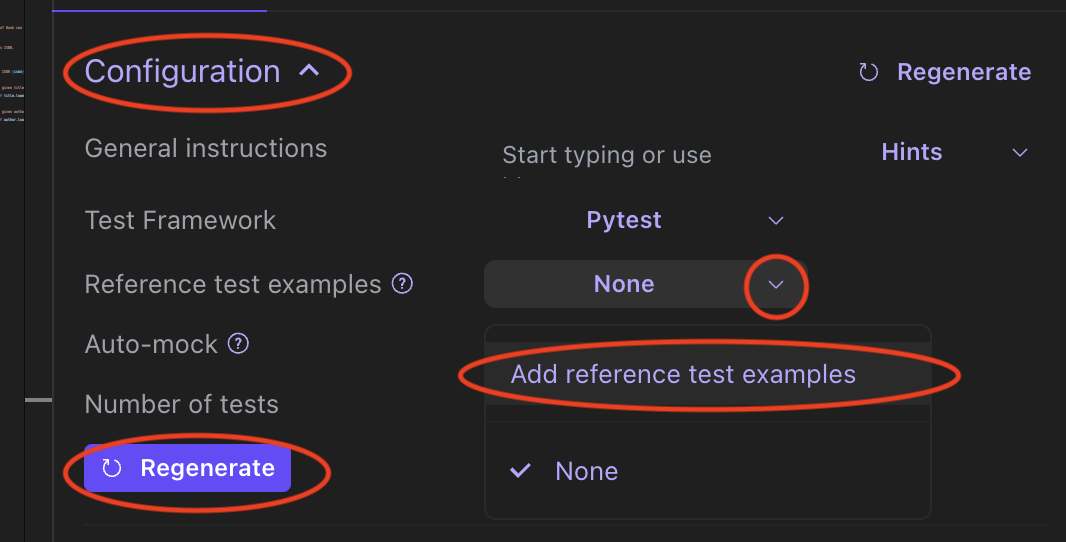Open the Hints dropdown arrow

coord(1019,152)
